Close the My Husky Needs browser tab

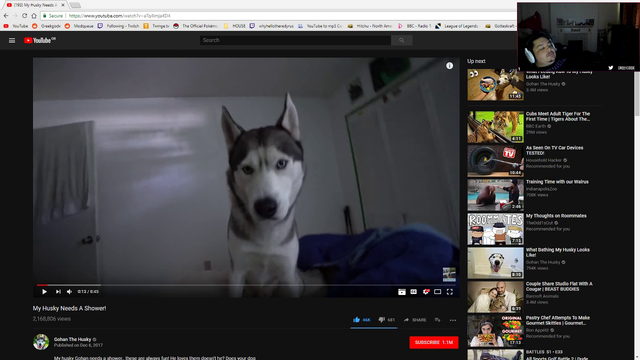point(63,5)
